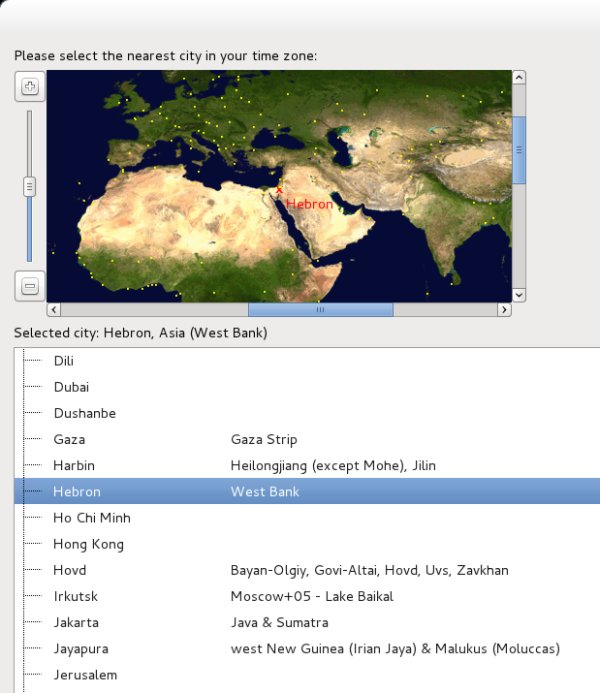
Task: Click the map's scroll left arrow
Action: pyautogui.click(x=54, y=310)
